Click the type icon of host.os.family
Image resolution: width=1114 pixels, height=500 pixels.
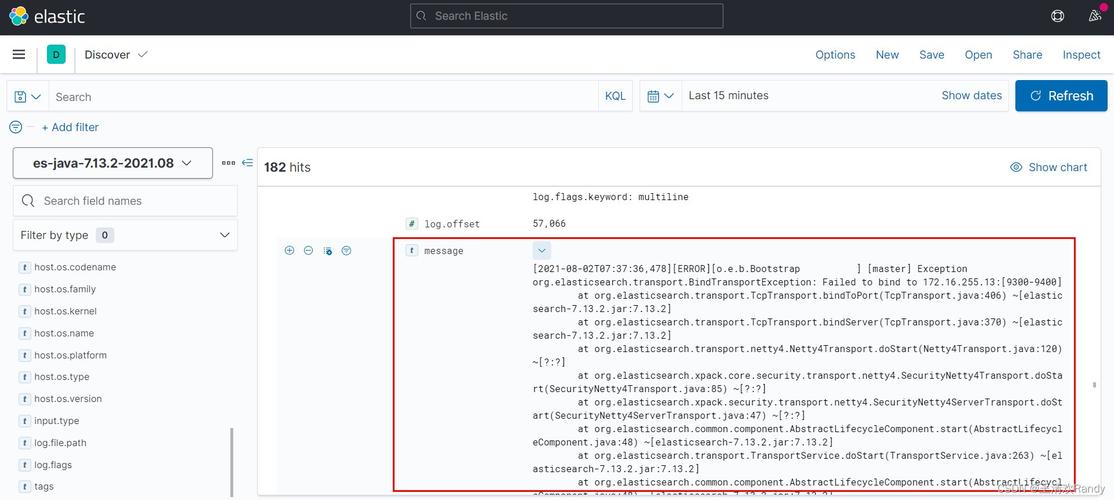pyautogui.click(x=25, y=290)
